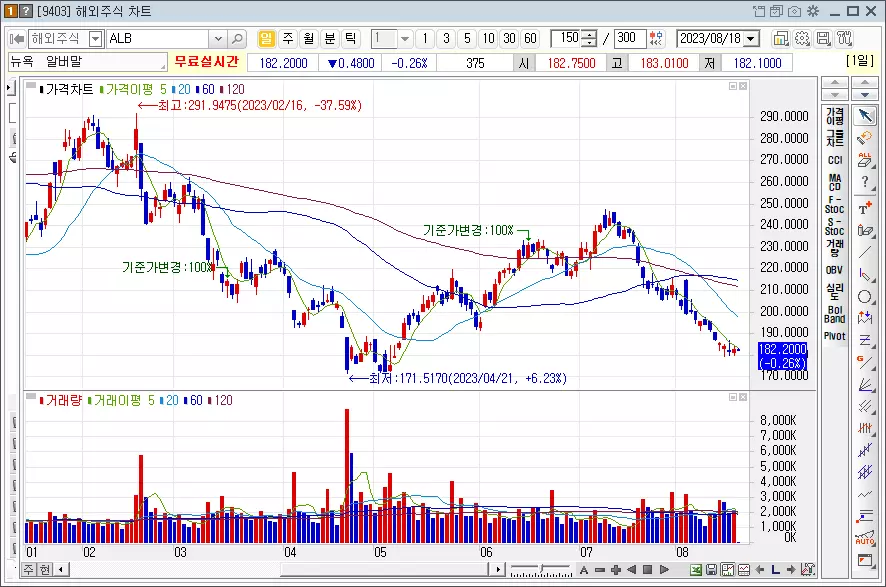This screenshot has height=587, width=886.
Task: Click the chart settings gear icon
Action: [802, 39]
